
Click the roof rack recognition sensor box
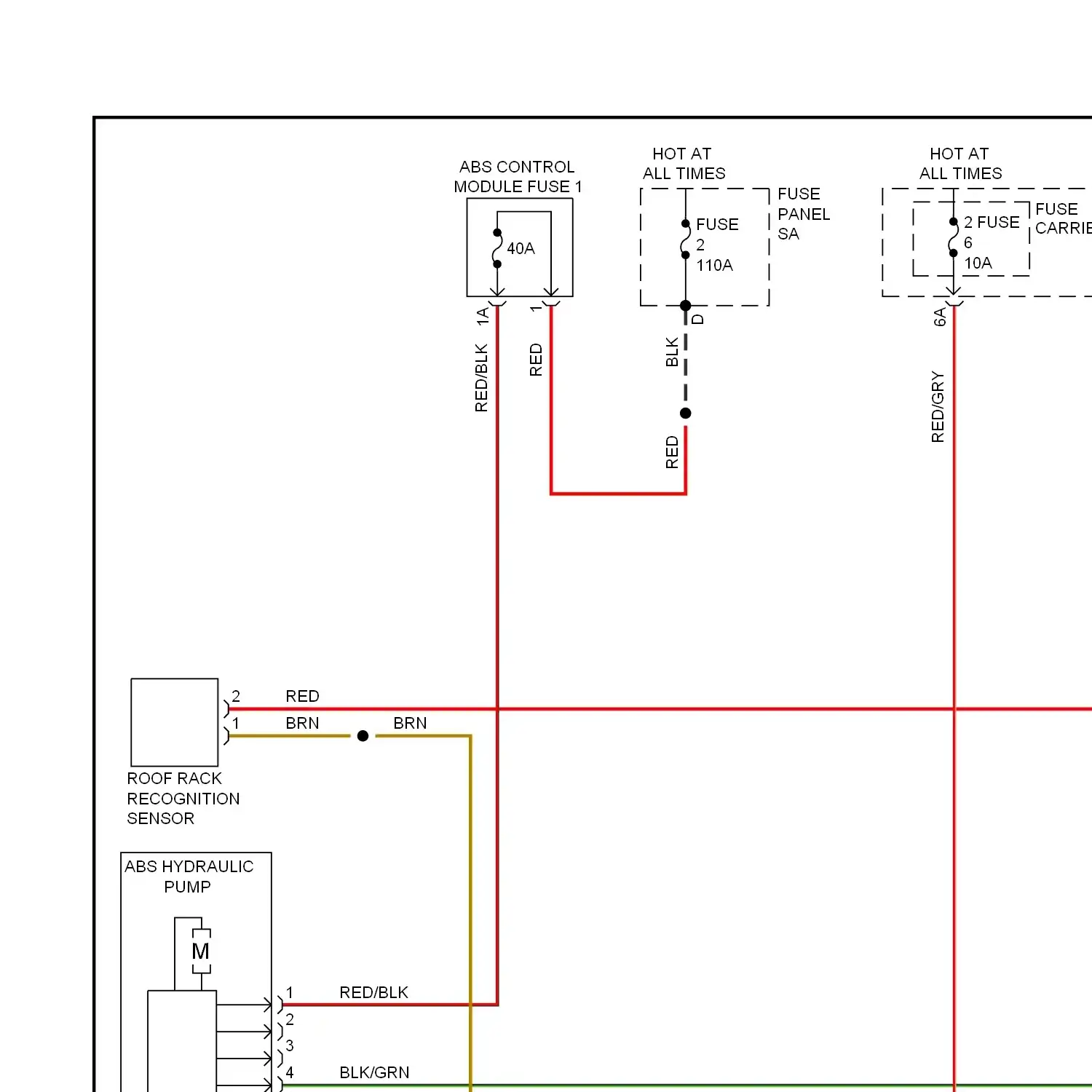175,722
